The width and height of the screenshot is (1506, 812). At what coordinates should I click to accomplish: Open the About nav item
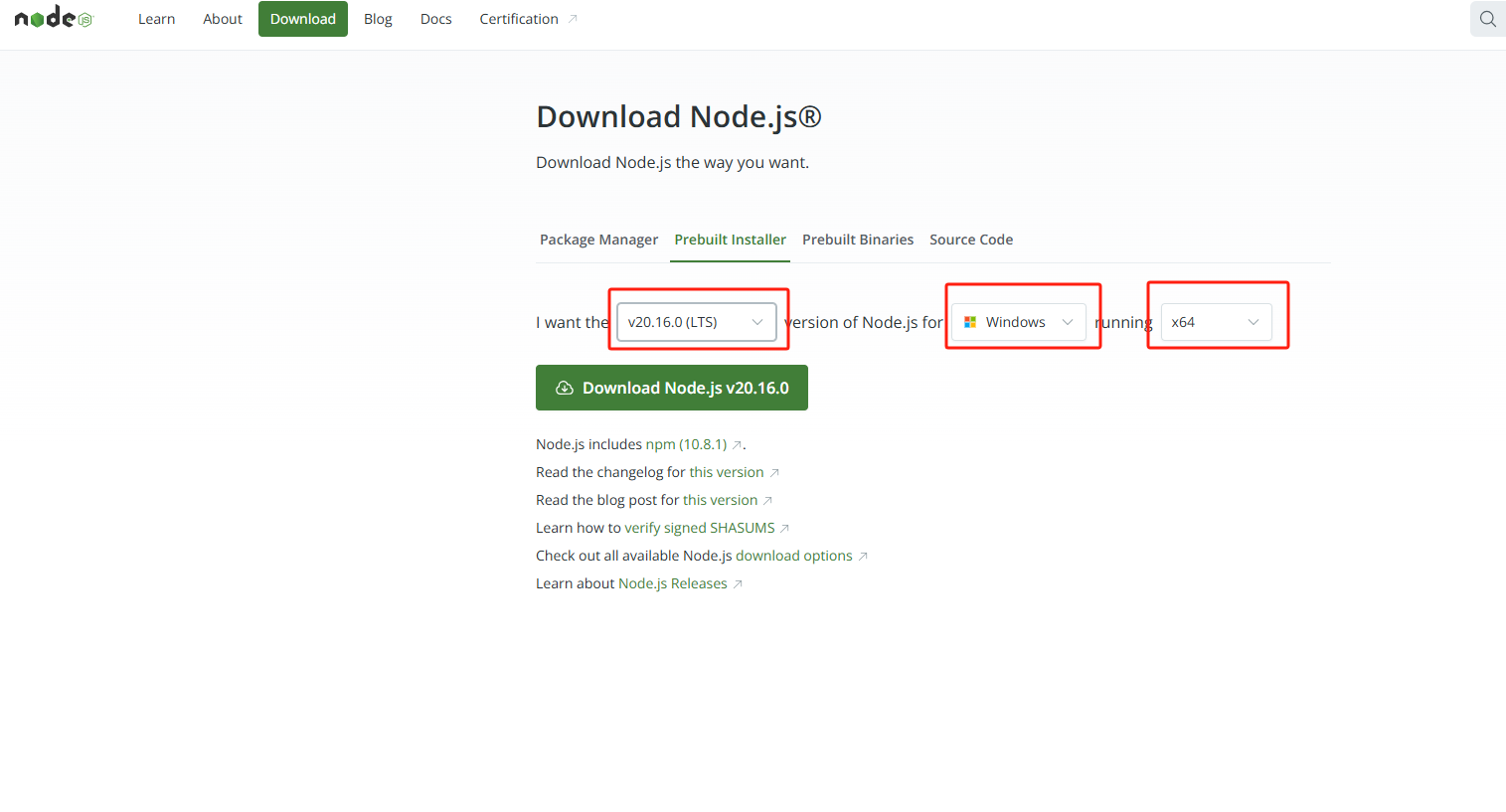pos(223,19)
